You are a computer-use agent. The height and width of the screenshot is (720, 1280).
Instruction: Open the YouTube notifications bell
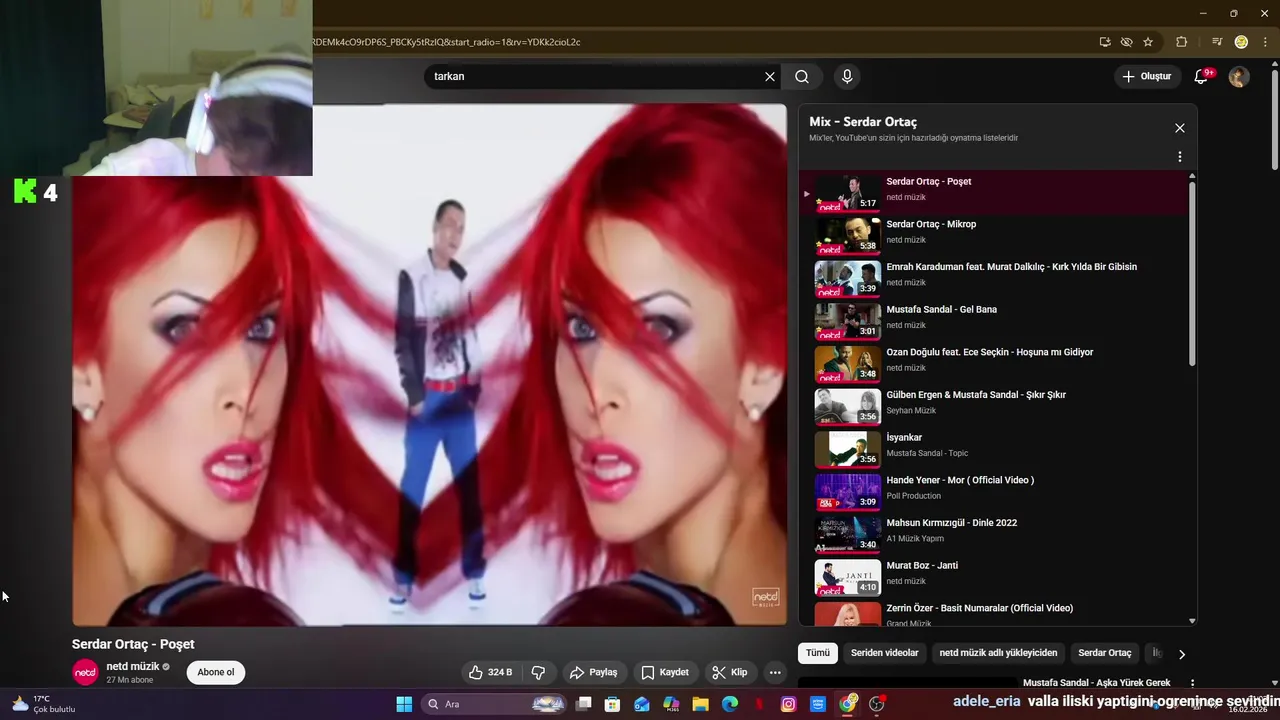1202,76
